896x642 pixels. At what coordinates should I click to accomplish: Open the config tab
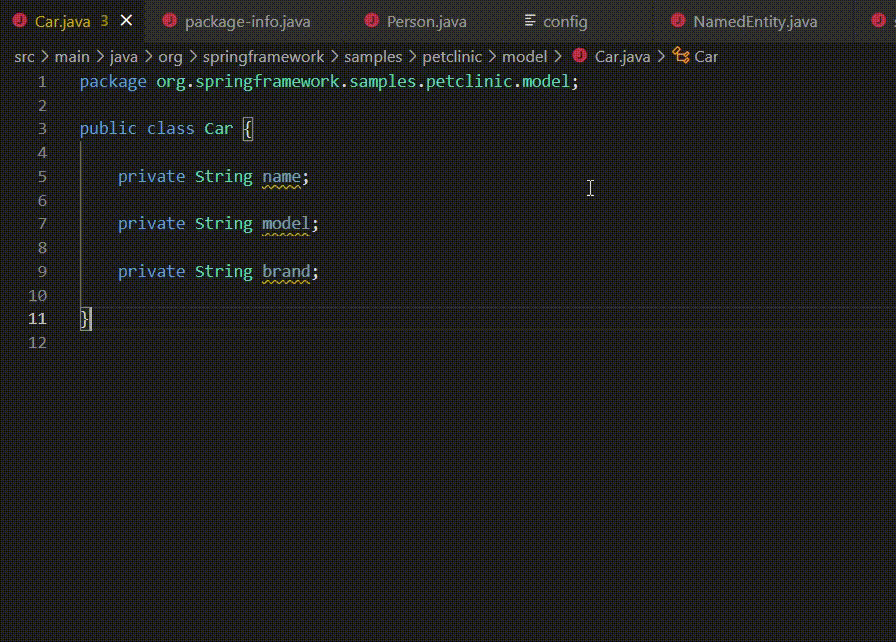point(565,20)
